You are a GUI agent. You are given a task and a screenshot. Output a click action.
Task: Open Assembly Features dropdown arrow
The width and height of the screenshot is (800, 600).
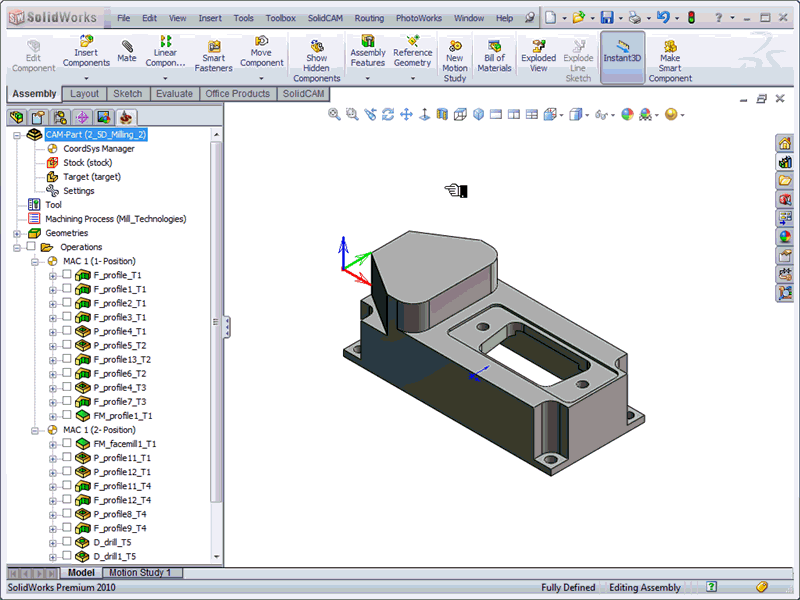pyautogui.click(x=367, y=79)
